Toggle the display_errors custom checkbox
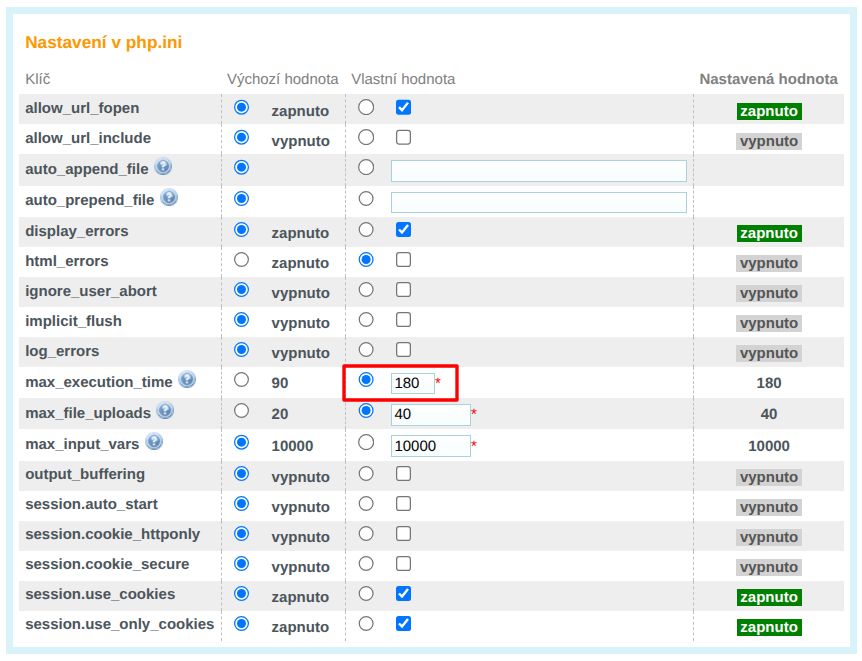 403,229
